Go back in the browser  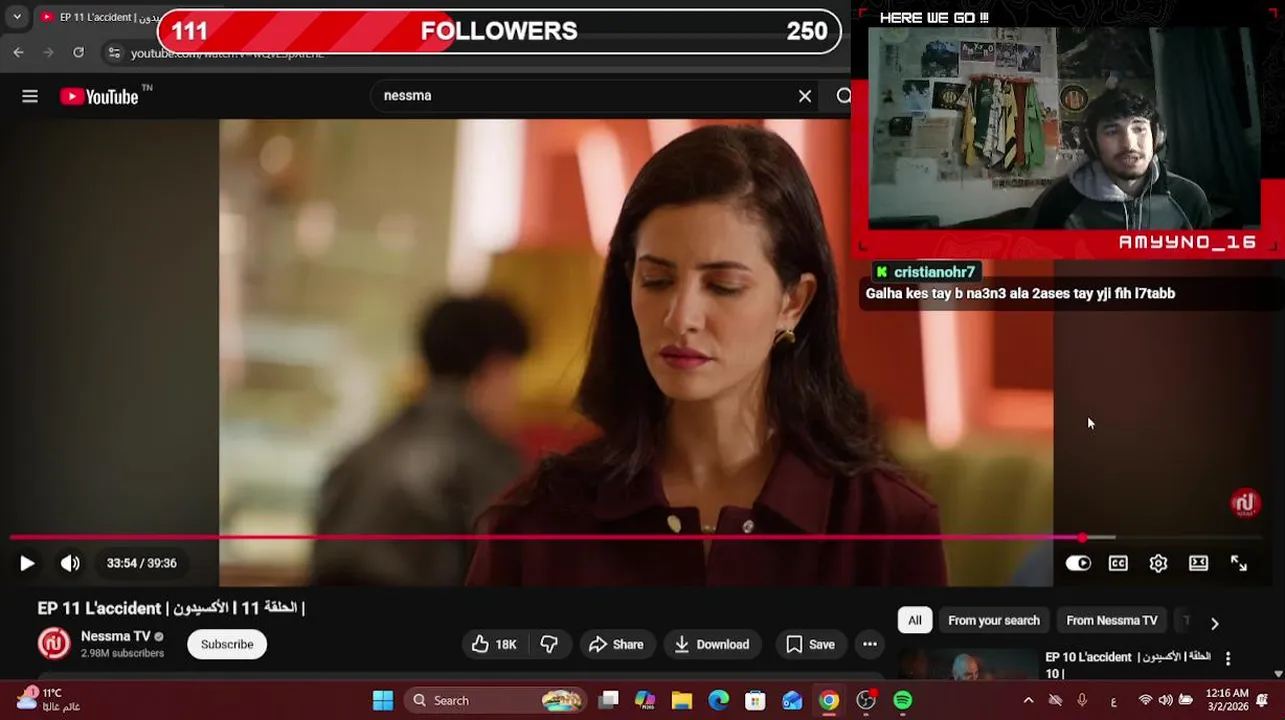[x=18, y=53]
